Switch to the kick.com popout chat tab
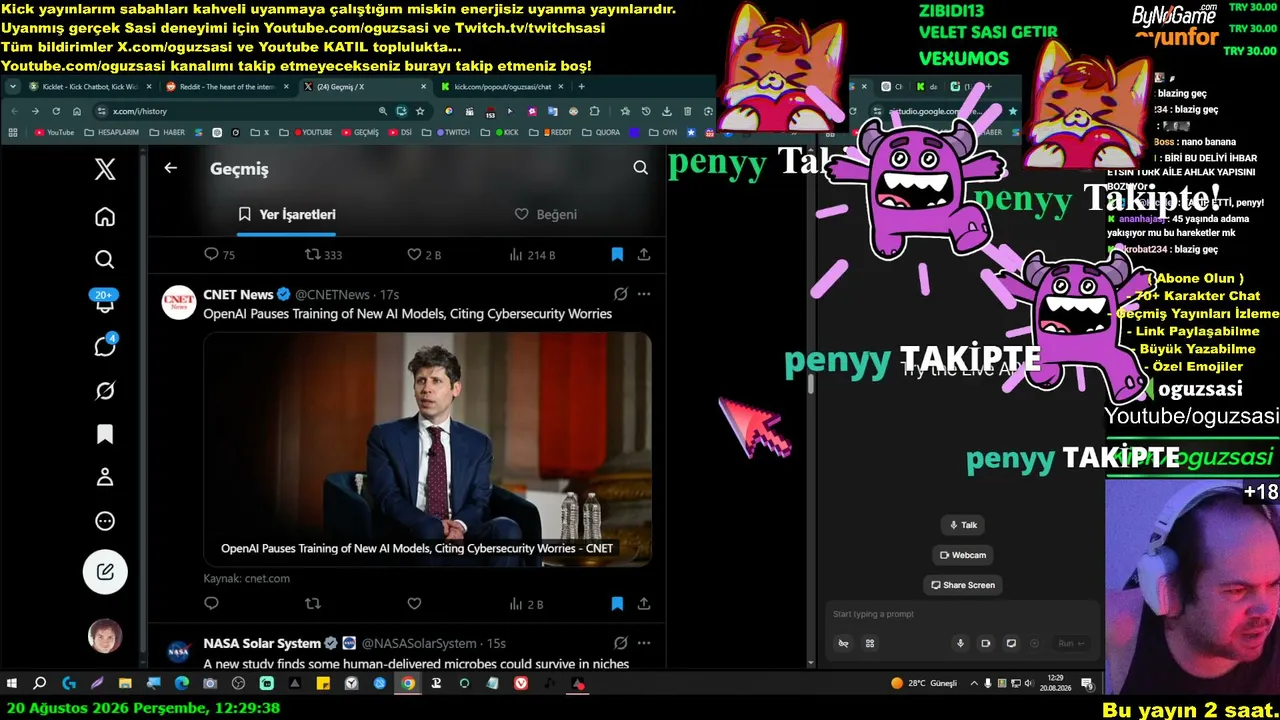The height and width of the screenshot is (720, 1280). [500, 87]
